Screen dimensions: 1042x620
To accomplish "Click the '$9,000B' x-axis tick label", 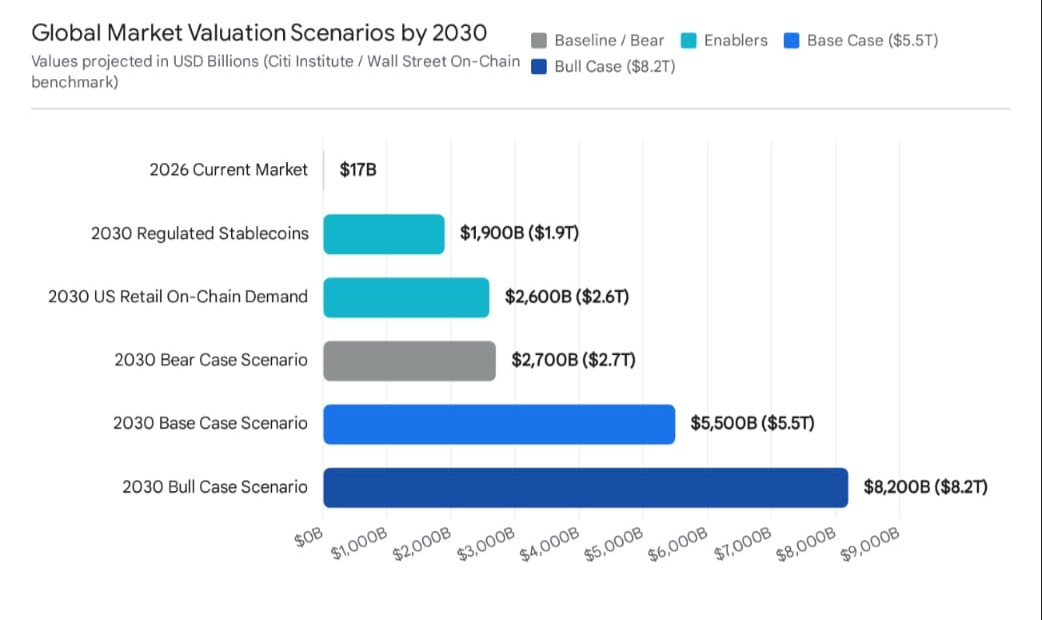I will tap(870, 544).
